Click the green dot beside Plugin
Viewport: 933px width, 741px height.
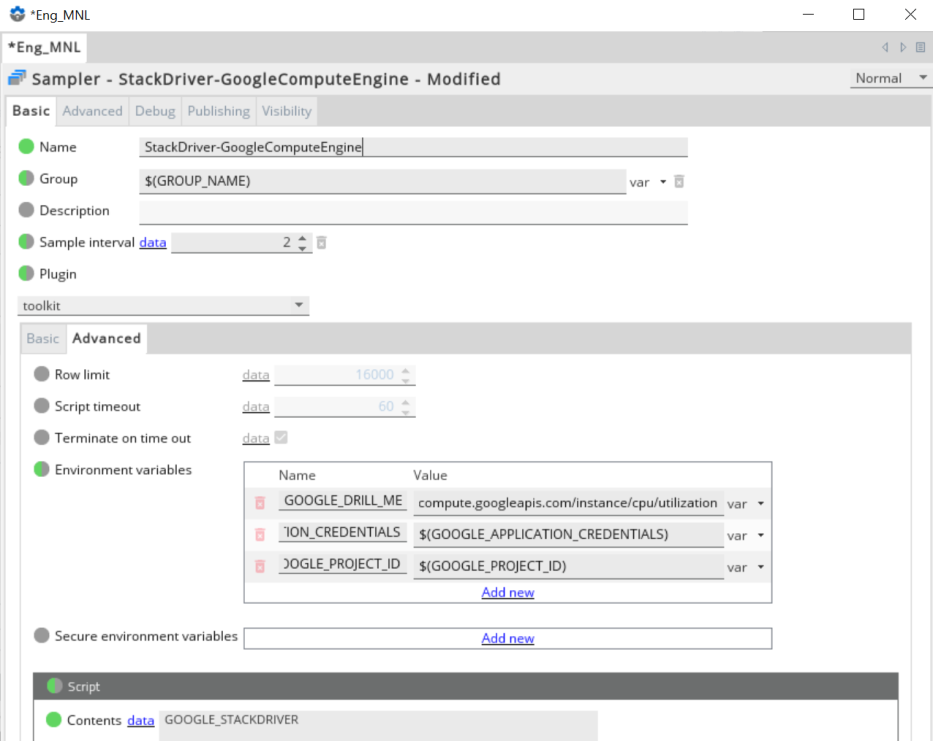26,273
